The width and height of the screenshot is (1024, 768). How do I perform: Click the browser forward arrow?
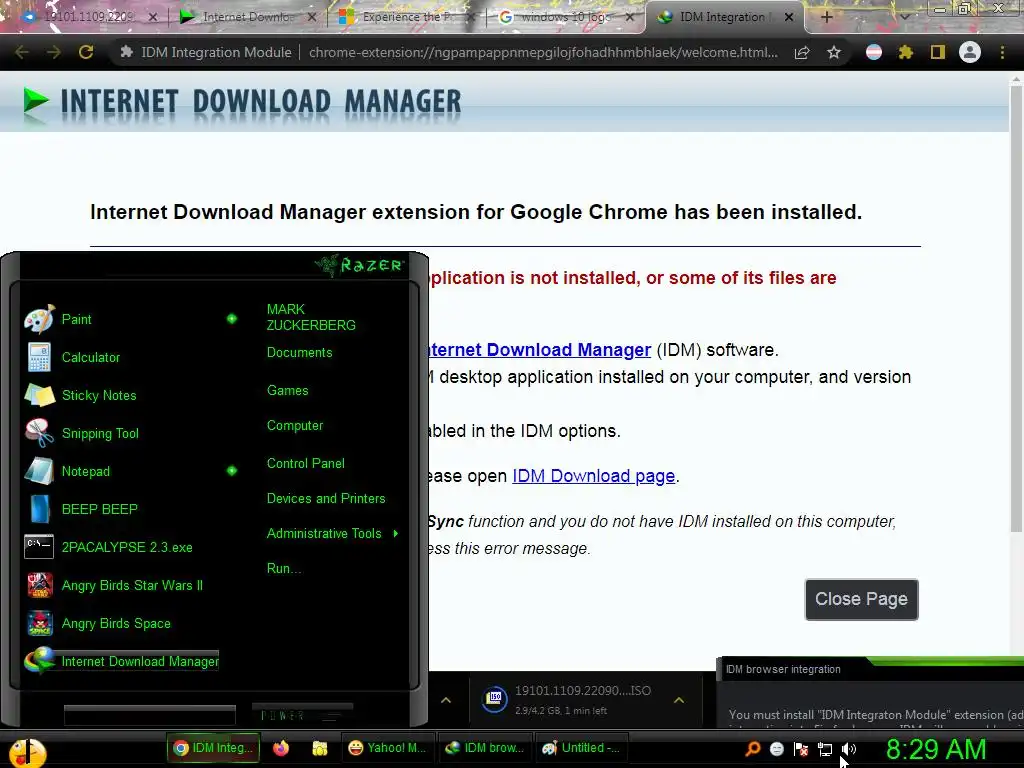point(54,52)
